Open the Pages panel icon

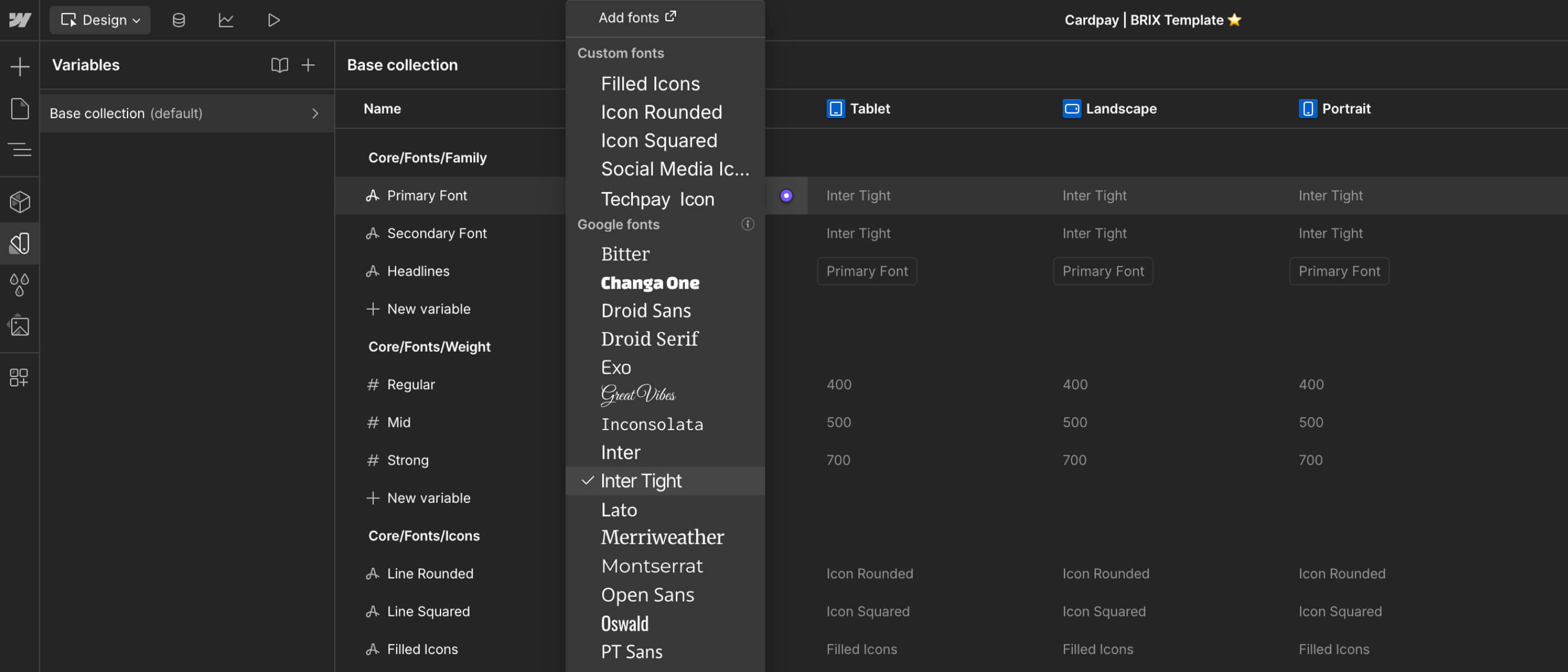tap(20, 109)
